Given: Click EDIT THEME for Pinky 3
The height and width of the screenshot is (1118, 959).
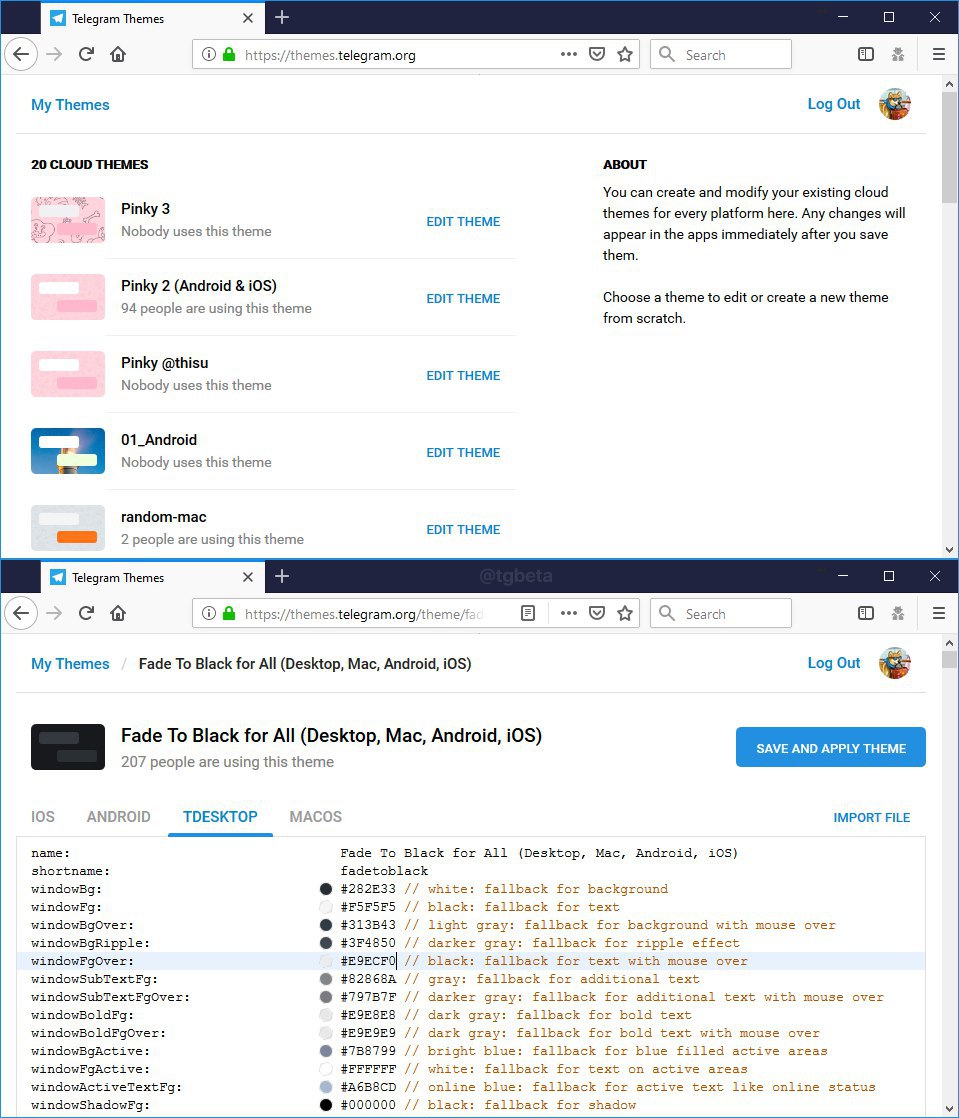Looking at the screenshot, I should [463, 222].
